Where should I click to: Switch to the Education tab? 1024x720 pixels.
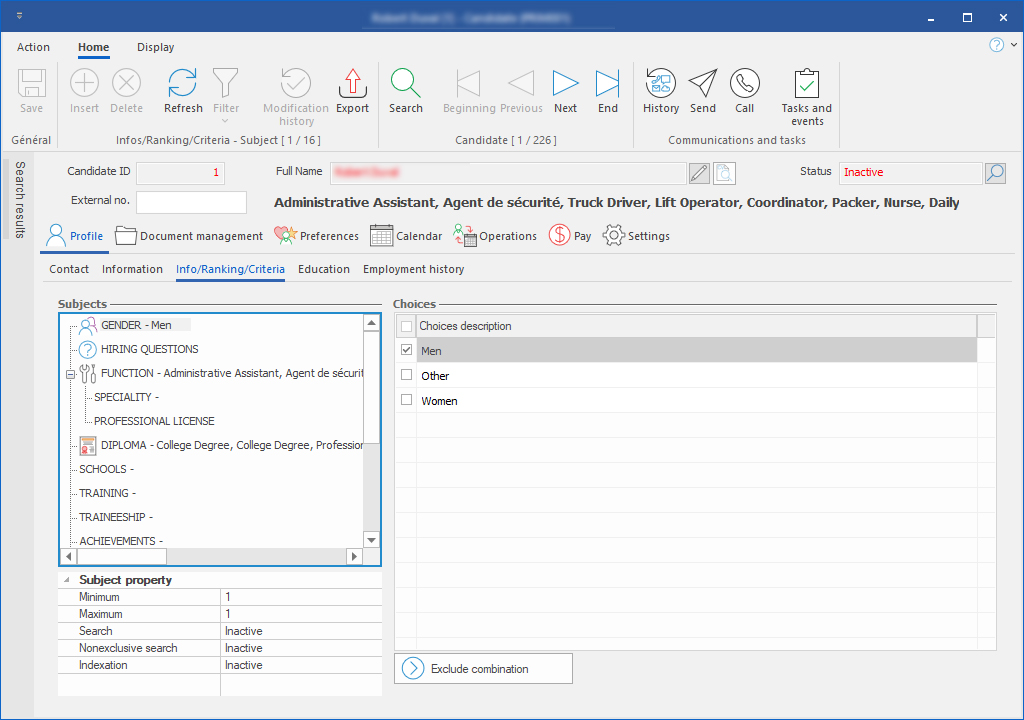click(x=324, y=269)
